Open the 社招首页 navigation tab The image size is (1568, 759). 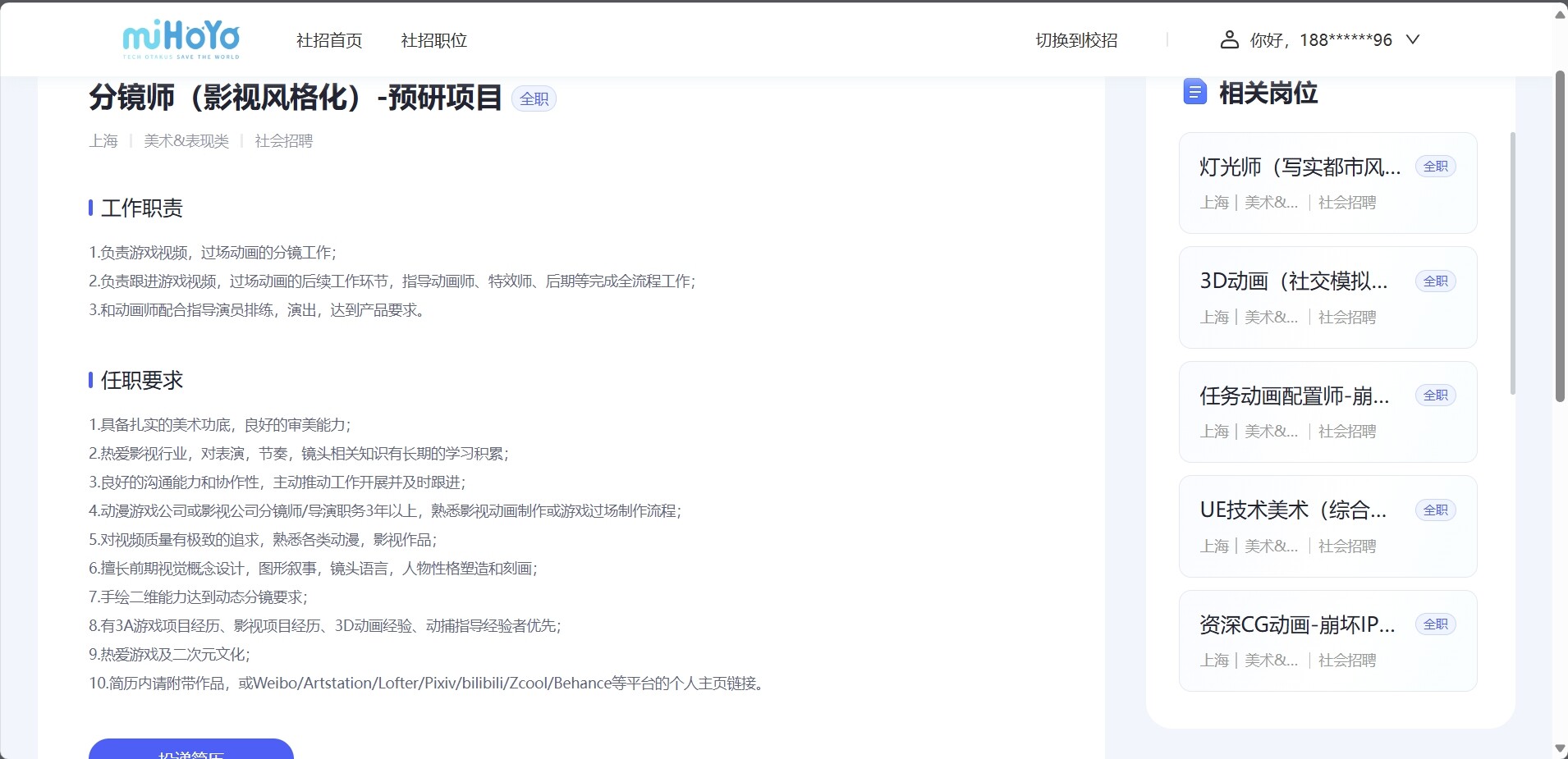329,40
